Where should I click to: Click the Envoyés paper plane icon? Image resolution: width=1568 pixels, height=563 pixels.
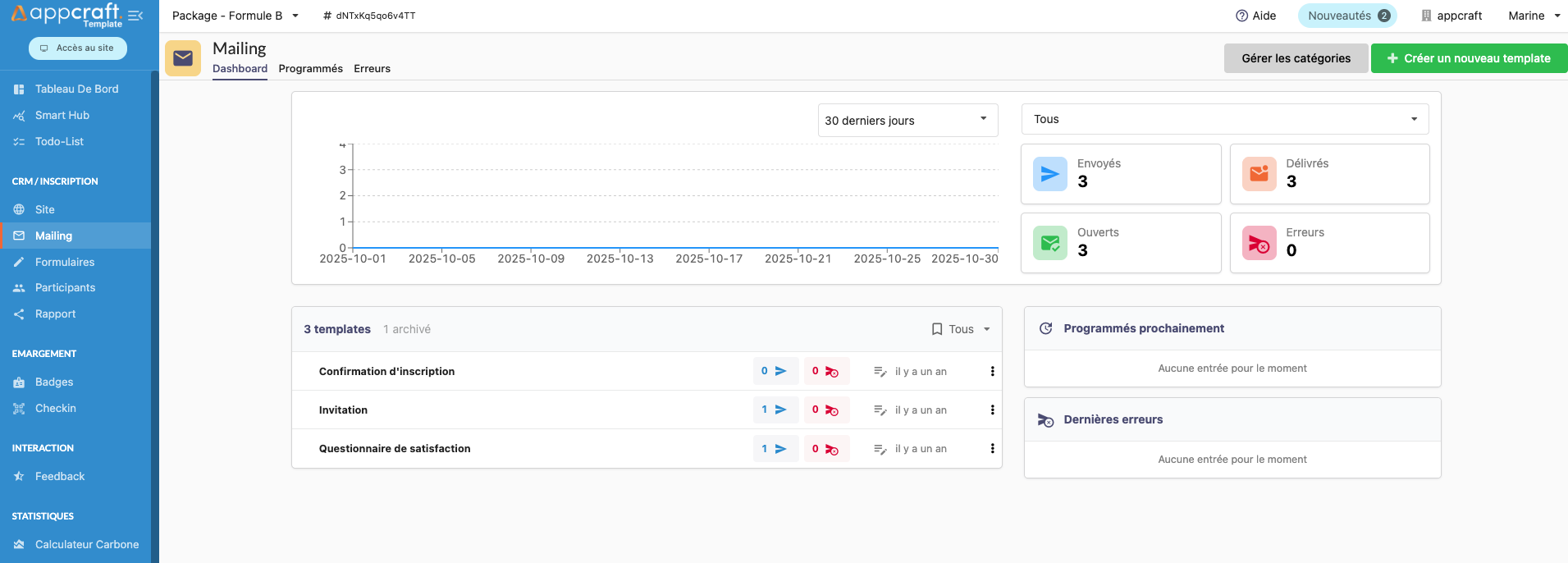coord(1049,174)
